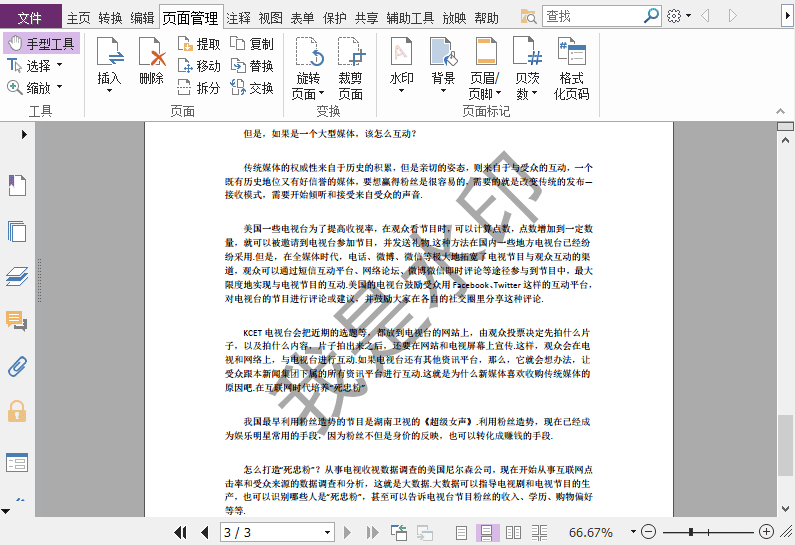Viewport: 795px width, 545px height.
Task: Expand the Insert dropdown arrow
Action: click(110, 91)
